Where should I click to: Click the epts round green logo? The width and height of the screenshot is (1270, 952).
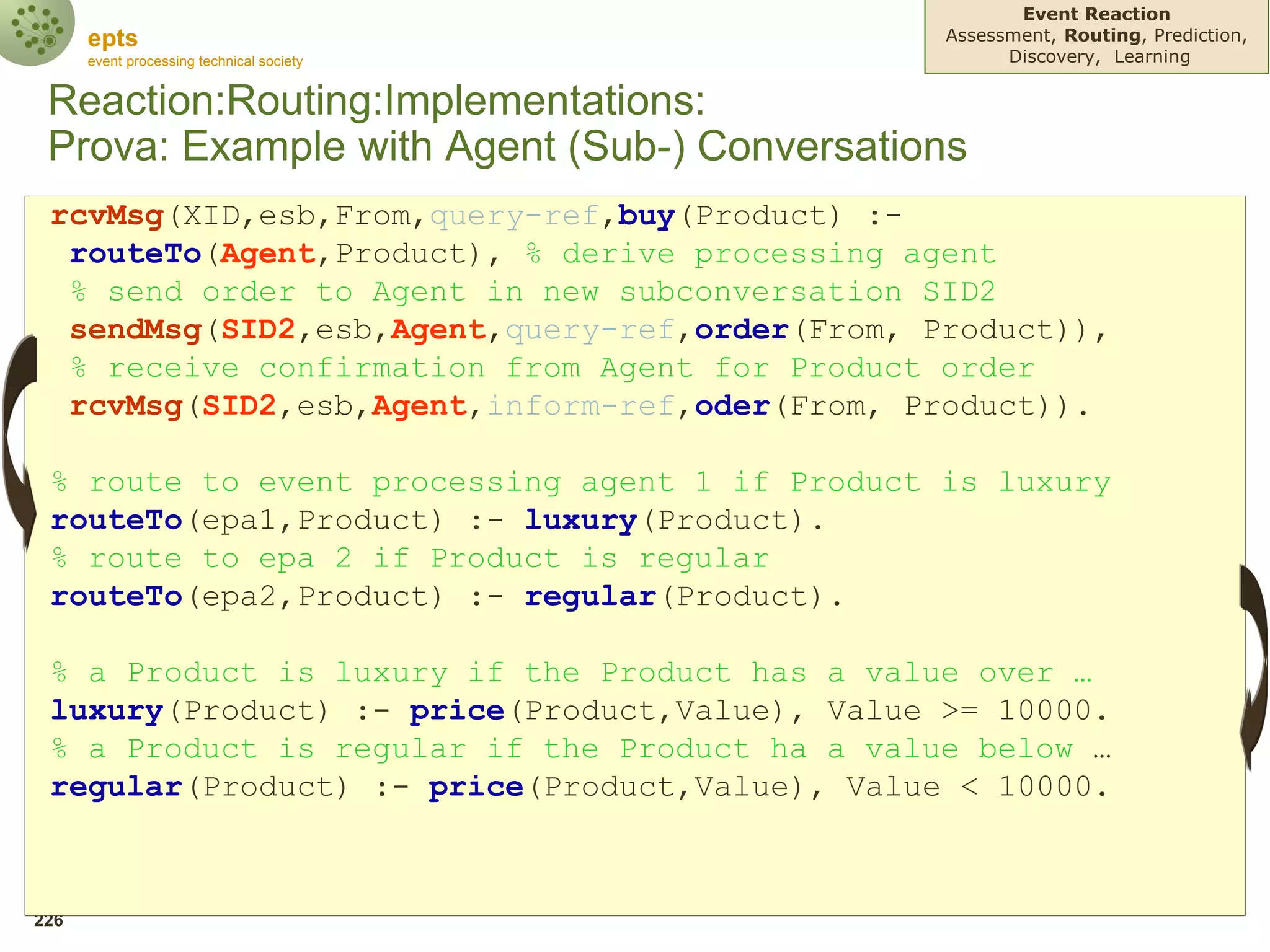[36, 30]
